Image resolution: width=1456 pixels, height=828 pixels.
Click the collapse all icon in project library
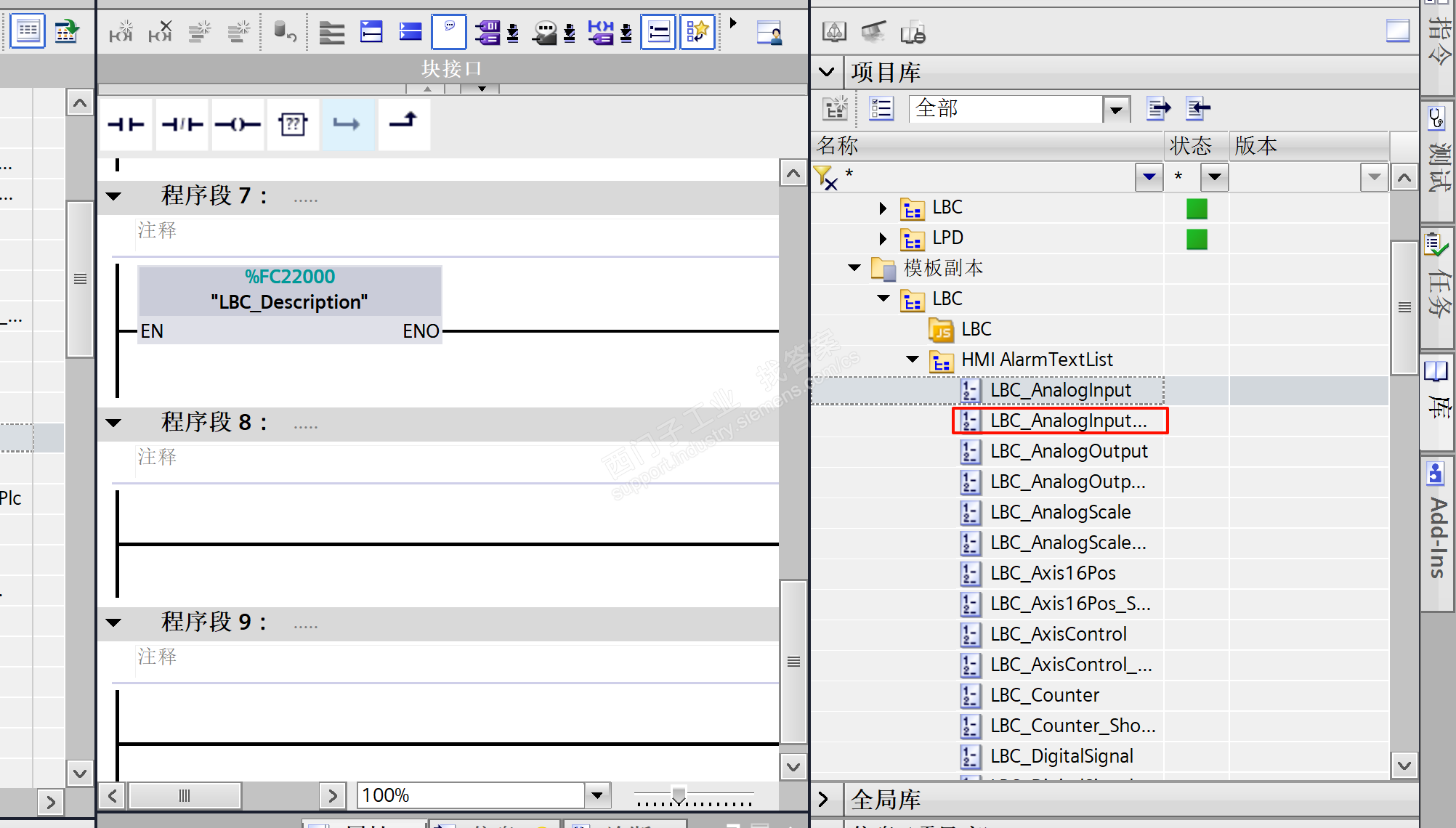pyautogui.click(x=1197, y=109)
